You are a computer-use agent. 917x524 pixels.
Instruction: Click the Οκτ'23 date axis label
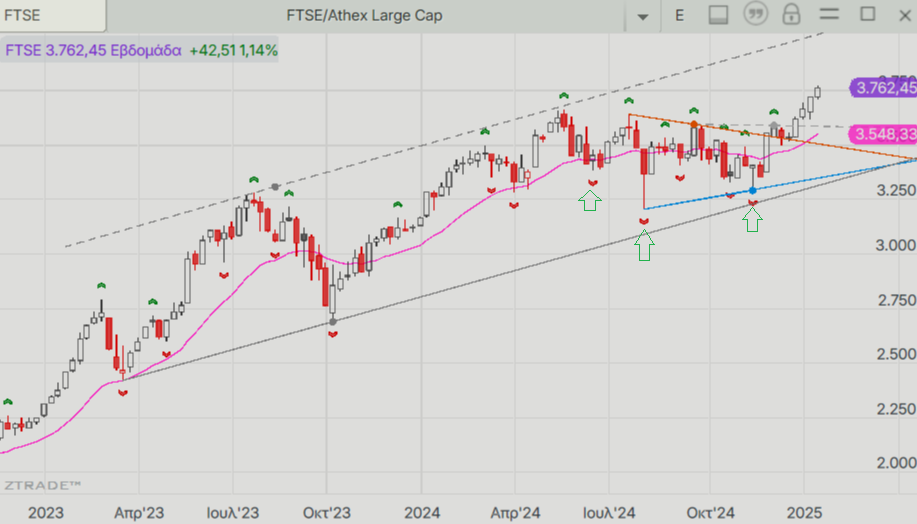pos(327,513)
